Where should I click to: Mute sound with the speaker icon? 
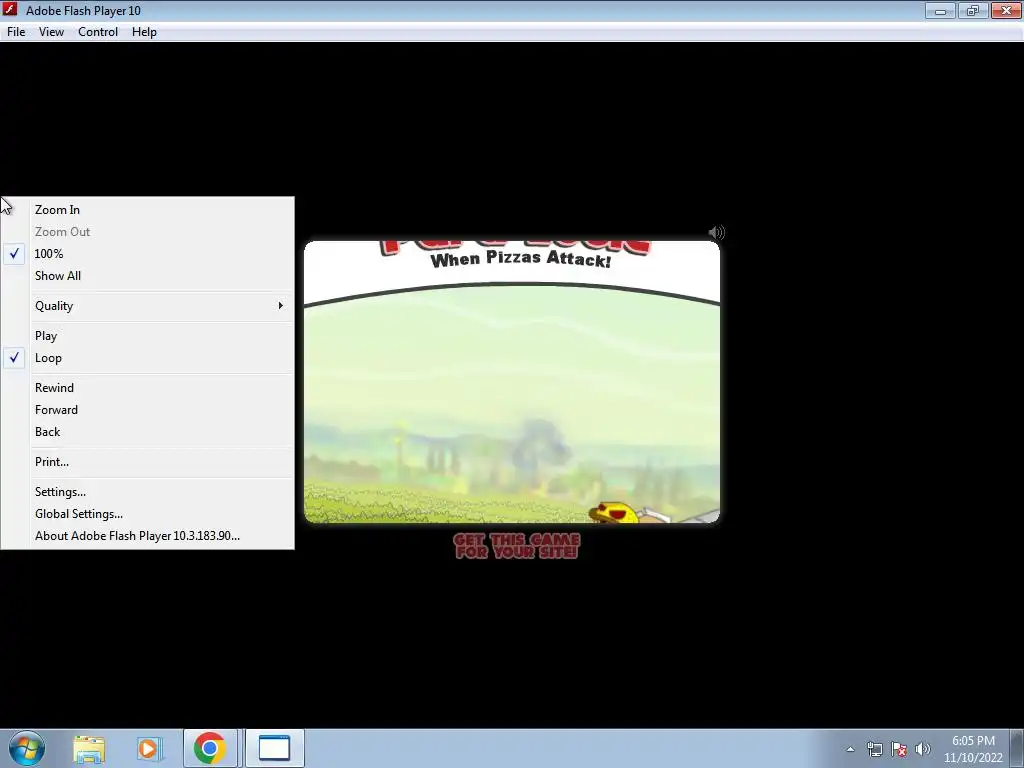pyautogui.click(x=716, y=232)
